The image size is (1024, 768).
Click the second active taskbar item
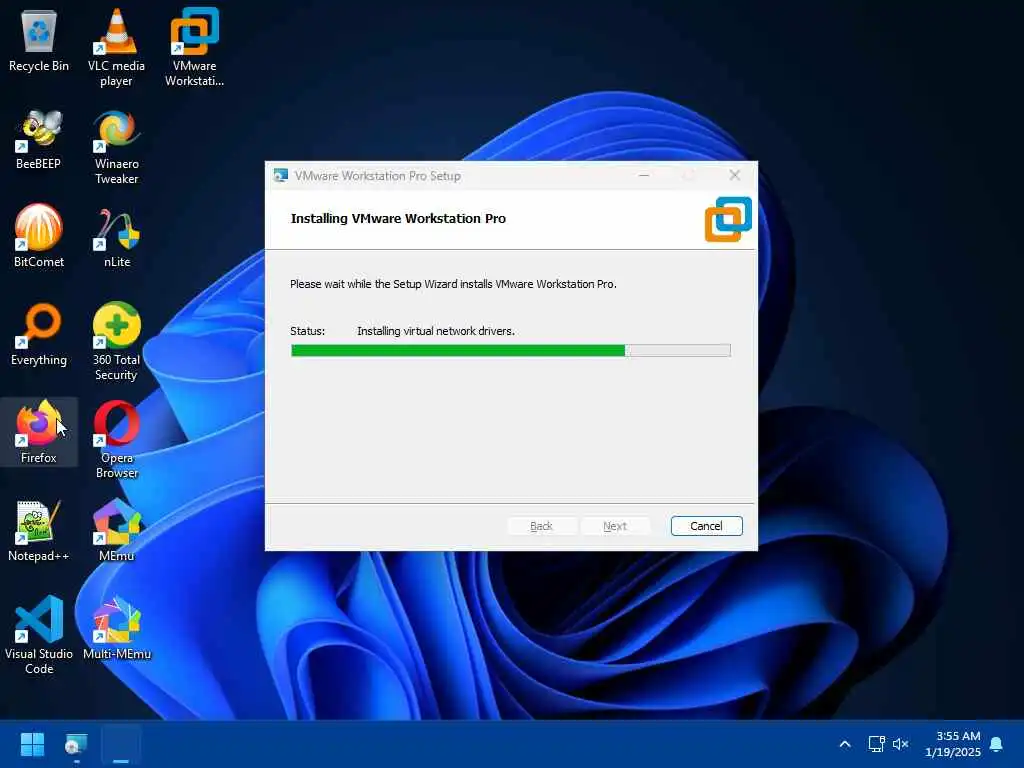pyautogui.click(x=121, y=744)
